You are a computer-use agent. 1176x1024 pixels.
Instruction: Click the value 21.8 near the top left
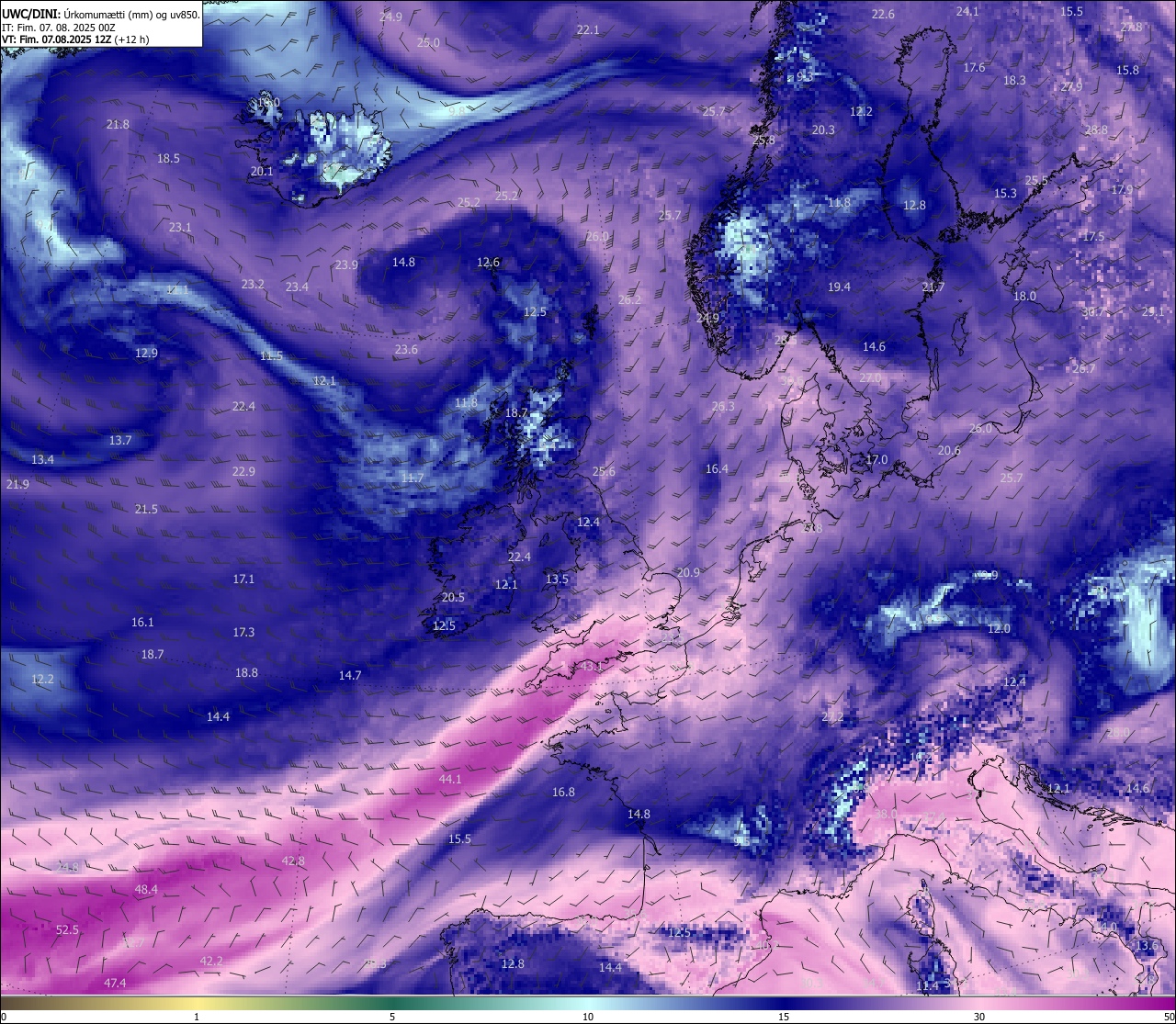point(118,125)
